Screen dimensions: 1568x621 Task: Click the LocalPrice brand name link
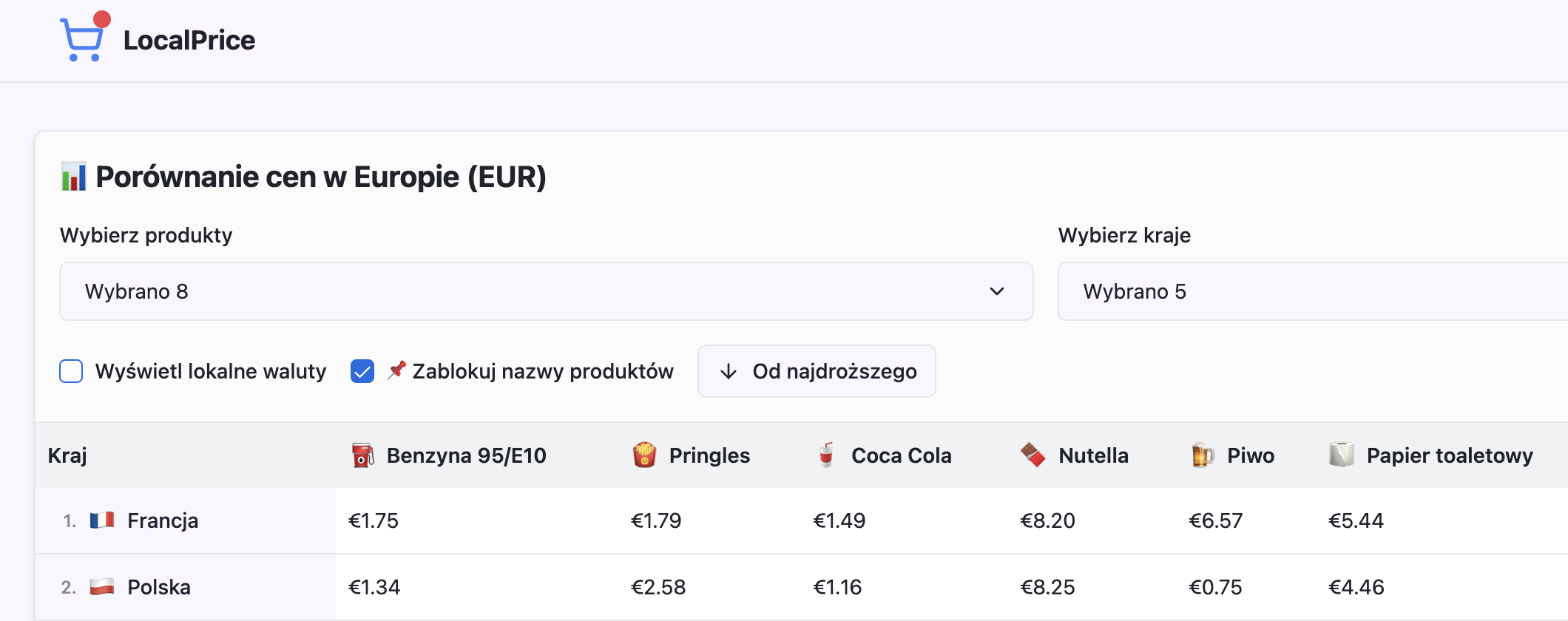[189, 40]
